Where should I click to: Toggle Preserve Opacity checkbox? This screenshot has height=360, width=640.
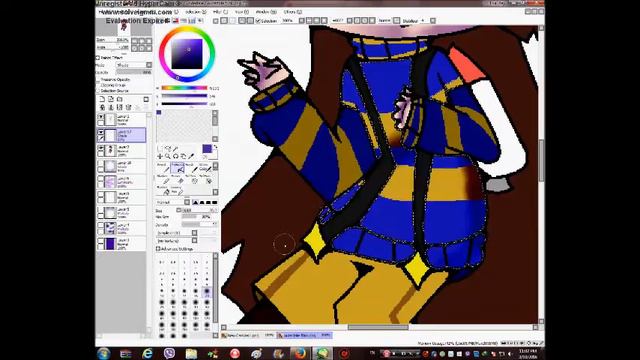pyautogui.click(x=98, y=80)
